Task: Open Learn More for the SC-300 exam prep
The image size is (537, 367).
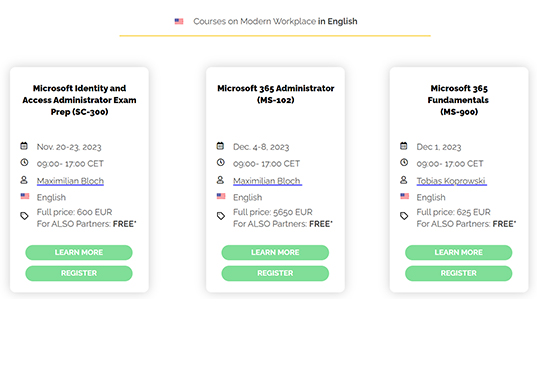Action: pos(79,252)
